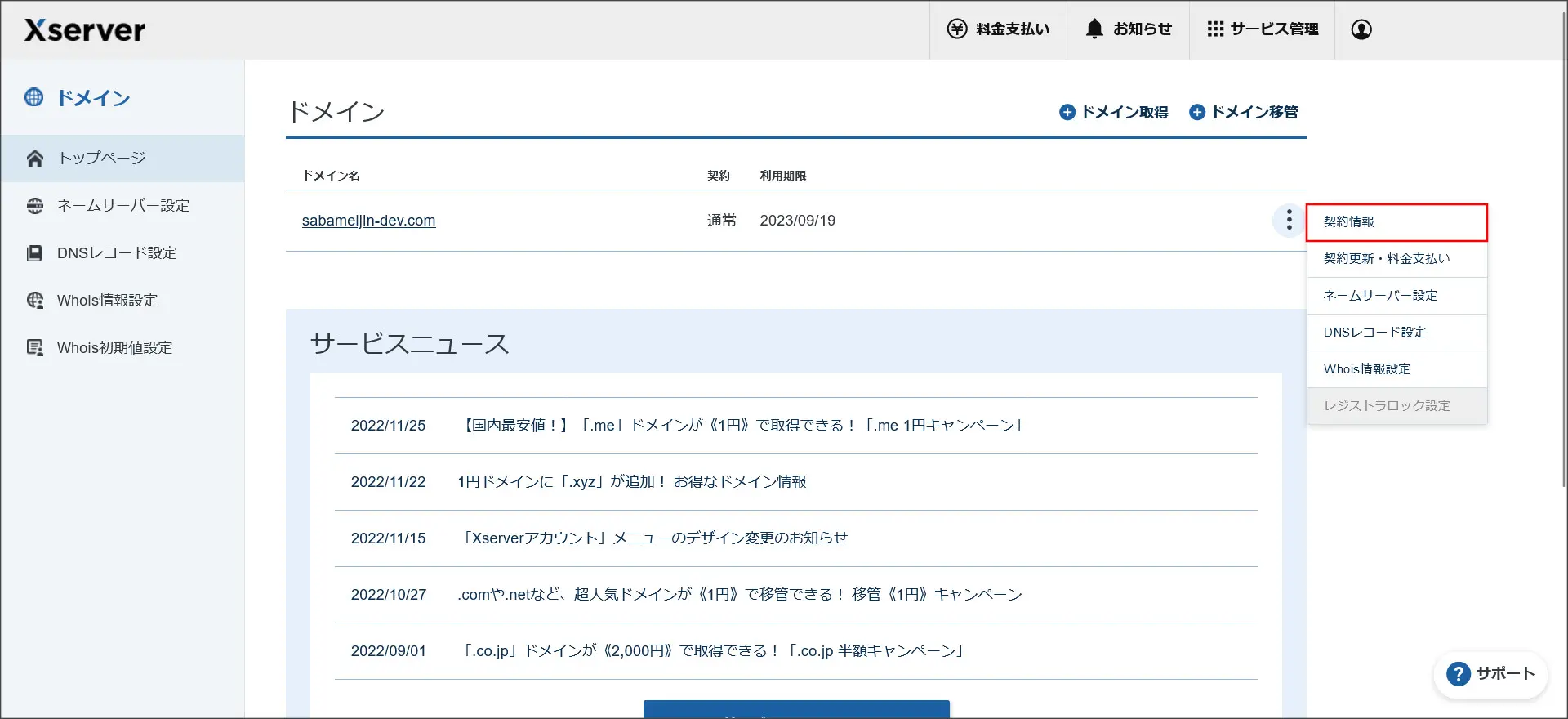Click the ドメイン名 column header

click(x=332, y=176)
